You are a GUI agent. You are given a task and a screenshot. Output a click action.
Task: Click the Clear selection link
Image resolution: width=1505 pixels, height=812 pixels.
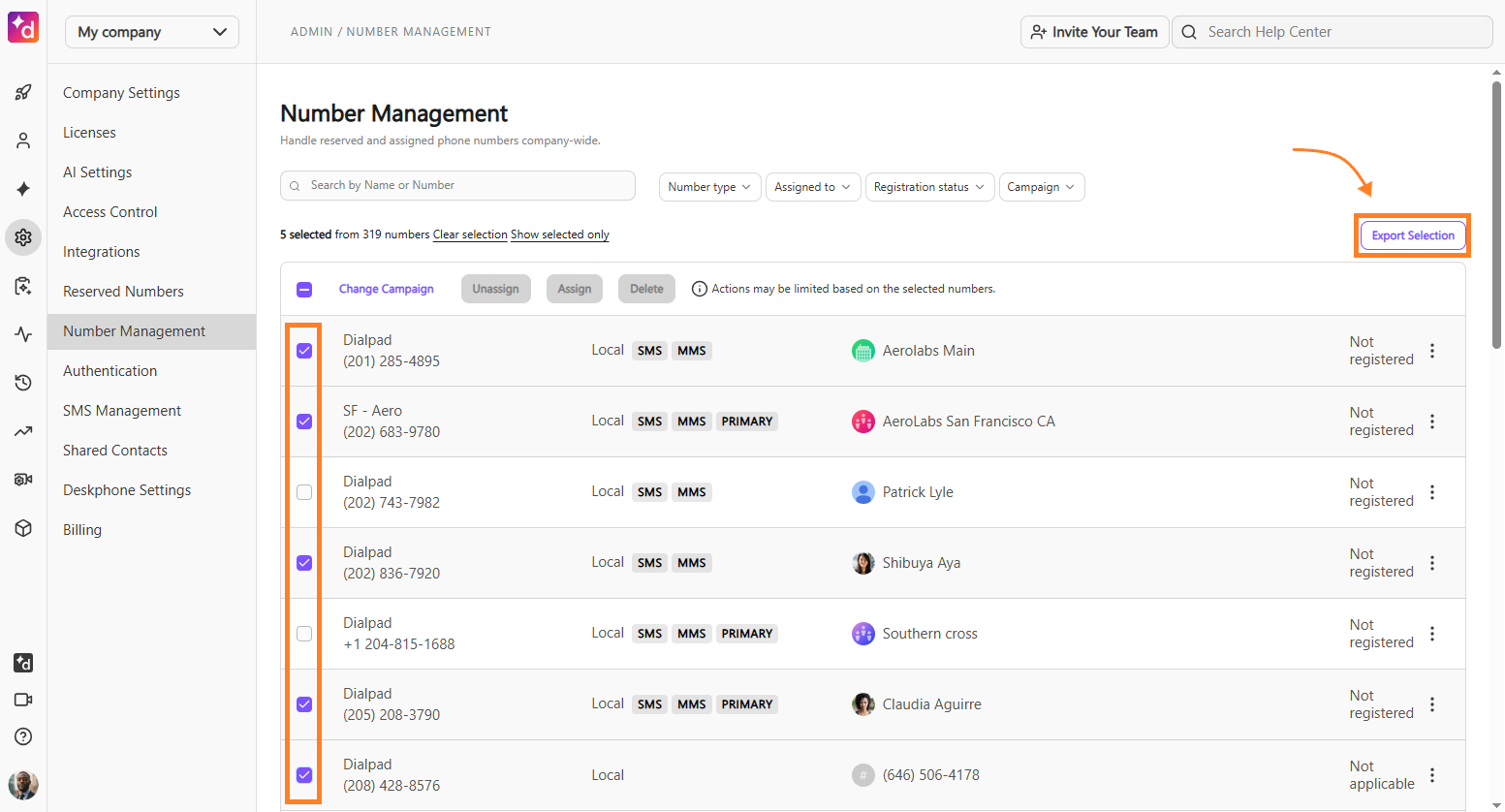coord(470,234)
